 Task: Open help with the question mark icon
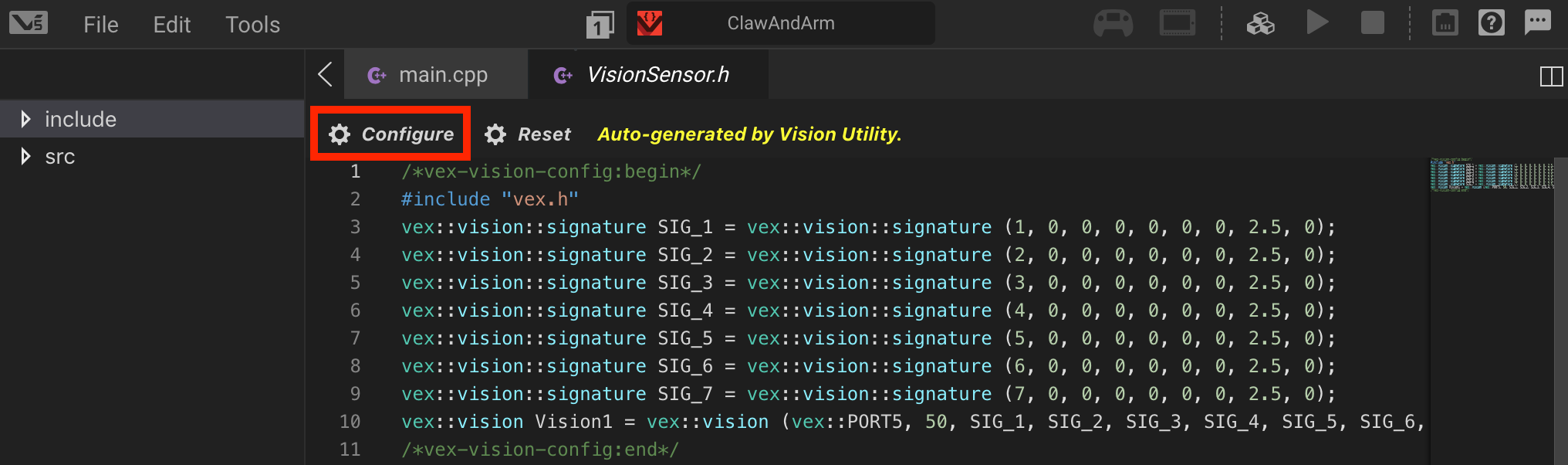point(1491,23)
